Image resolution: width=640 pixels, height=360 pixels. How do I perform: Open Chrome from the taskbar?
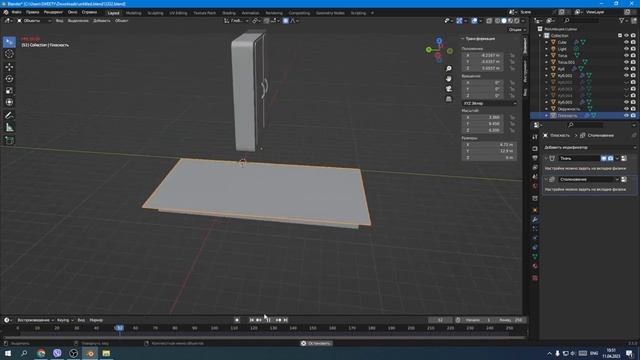tap(41, 353)
